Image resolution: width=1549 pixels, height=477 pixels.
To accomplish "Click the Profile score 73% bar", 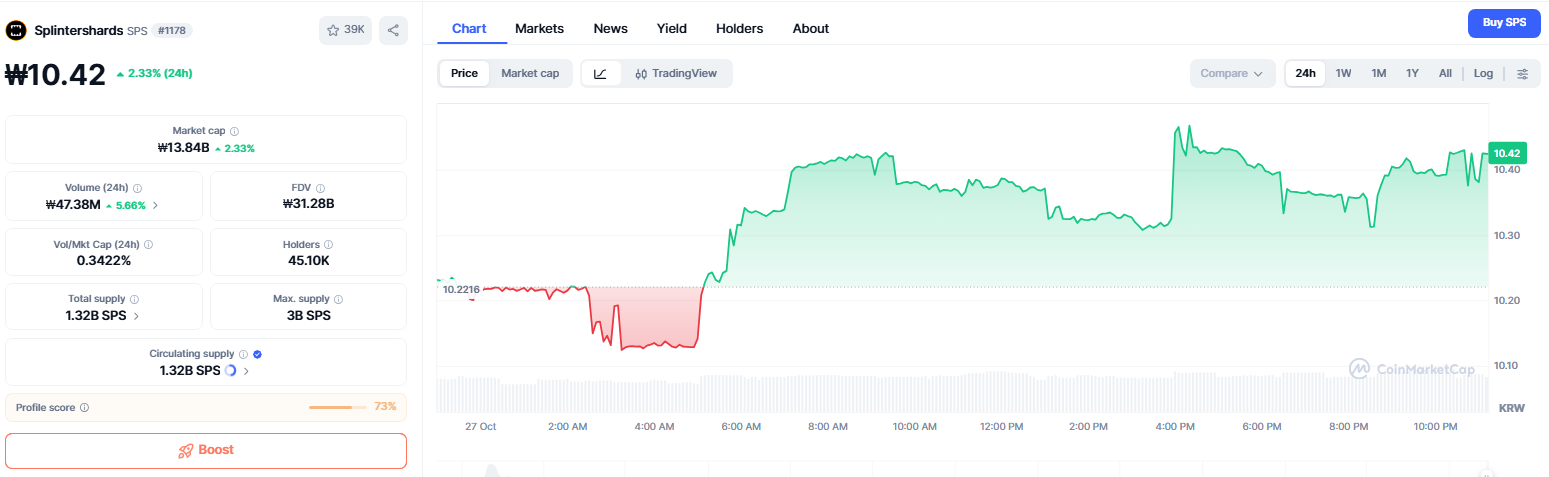I will [x=337, y=407].
